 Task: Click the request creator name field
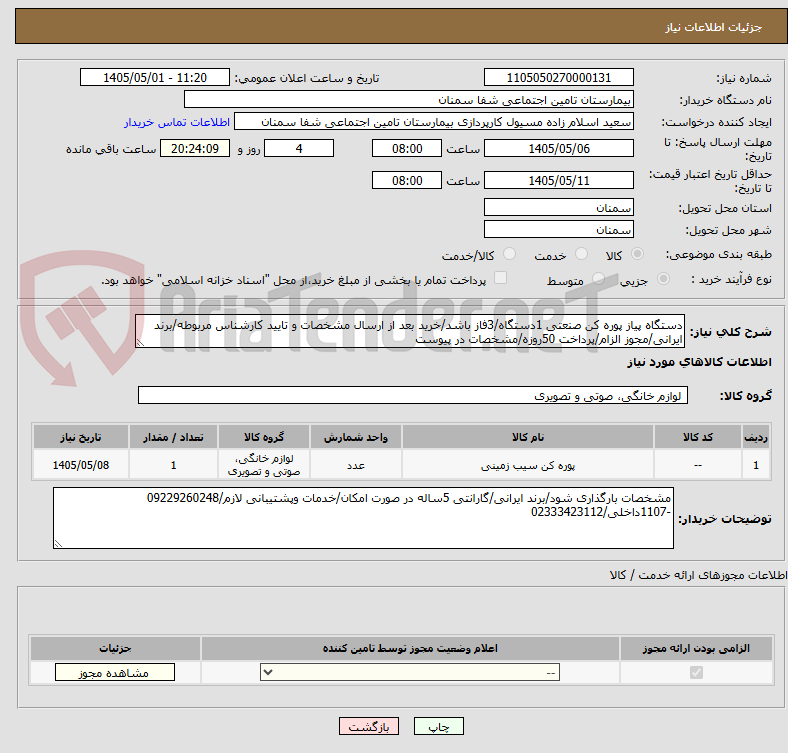434,122
